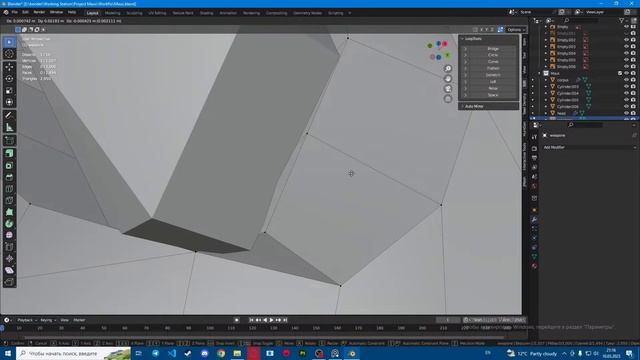Viewport: 640px width, 360px height.
Task: Choose the Inset Faces tool
Action: pos(9,165)
